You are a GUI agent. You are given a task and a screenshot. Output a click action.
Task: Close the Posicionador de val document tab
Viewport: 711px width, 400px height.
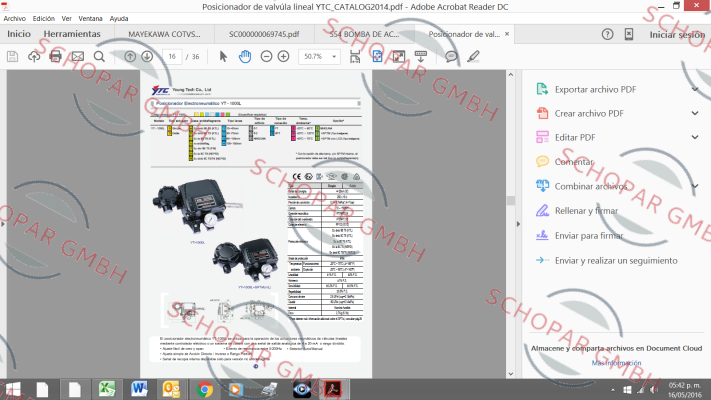(507, 34)
